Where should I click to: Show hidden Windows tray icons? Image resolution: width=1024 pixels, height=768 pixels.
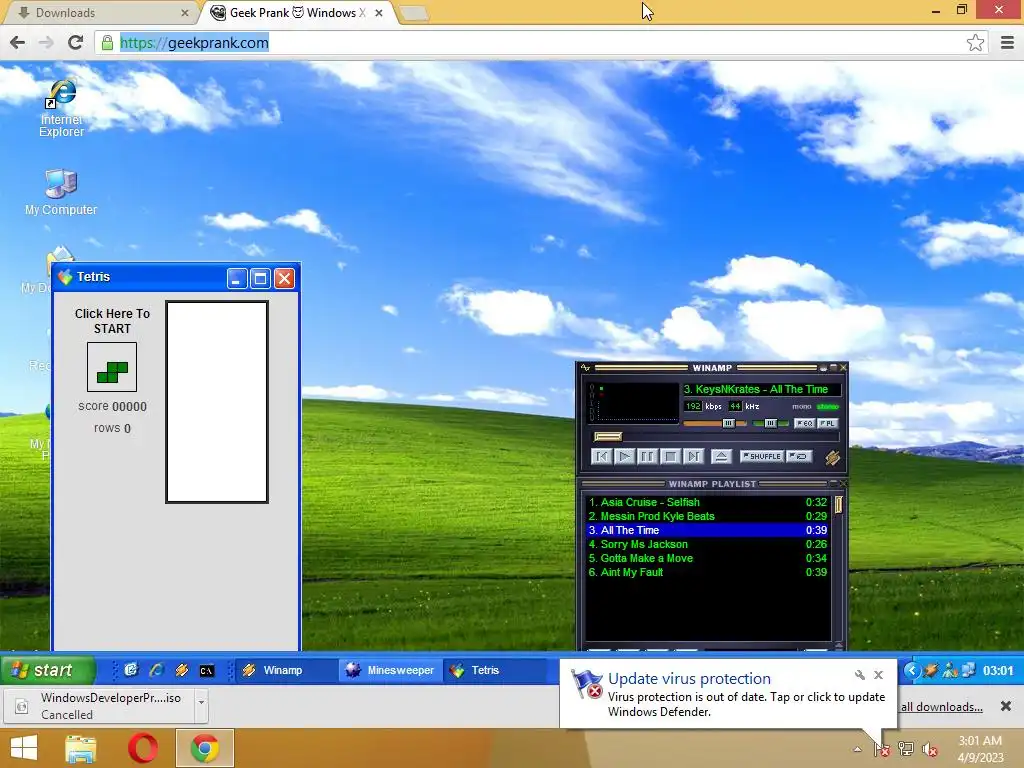pos(857,750)
